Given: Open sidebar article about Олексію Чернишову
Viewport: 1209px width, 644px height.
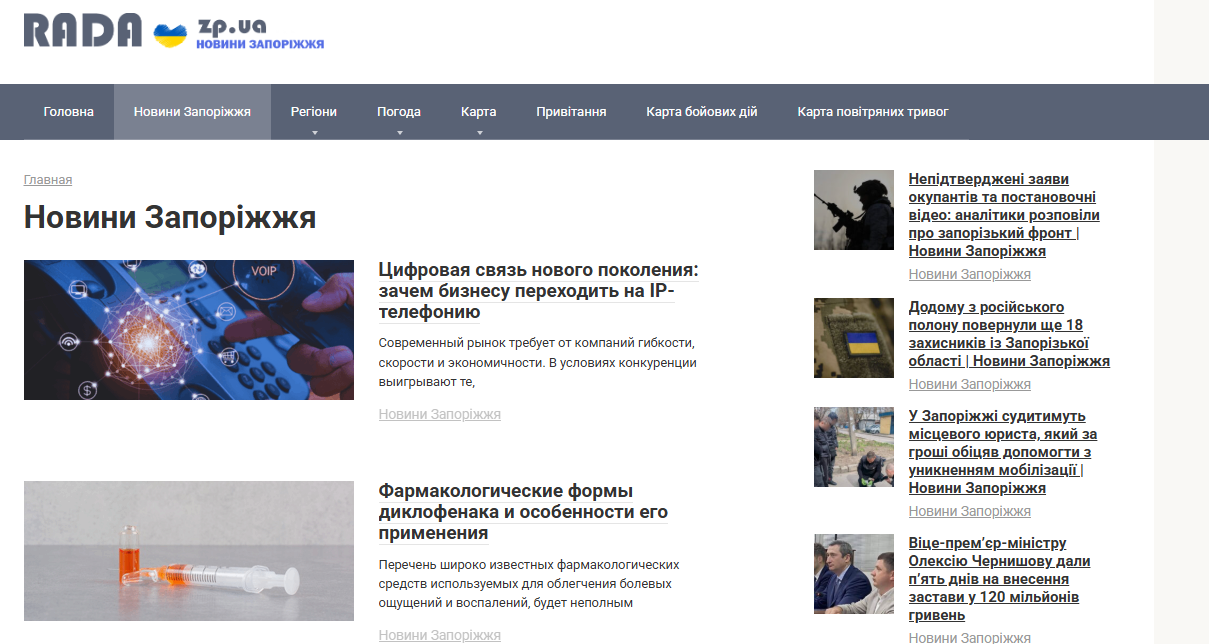Looking at the screenshot, I should pyautogui.click(x=1000, y=579).
